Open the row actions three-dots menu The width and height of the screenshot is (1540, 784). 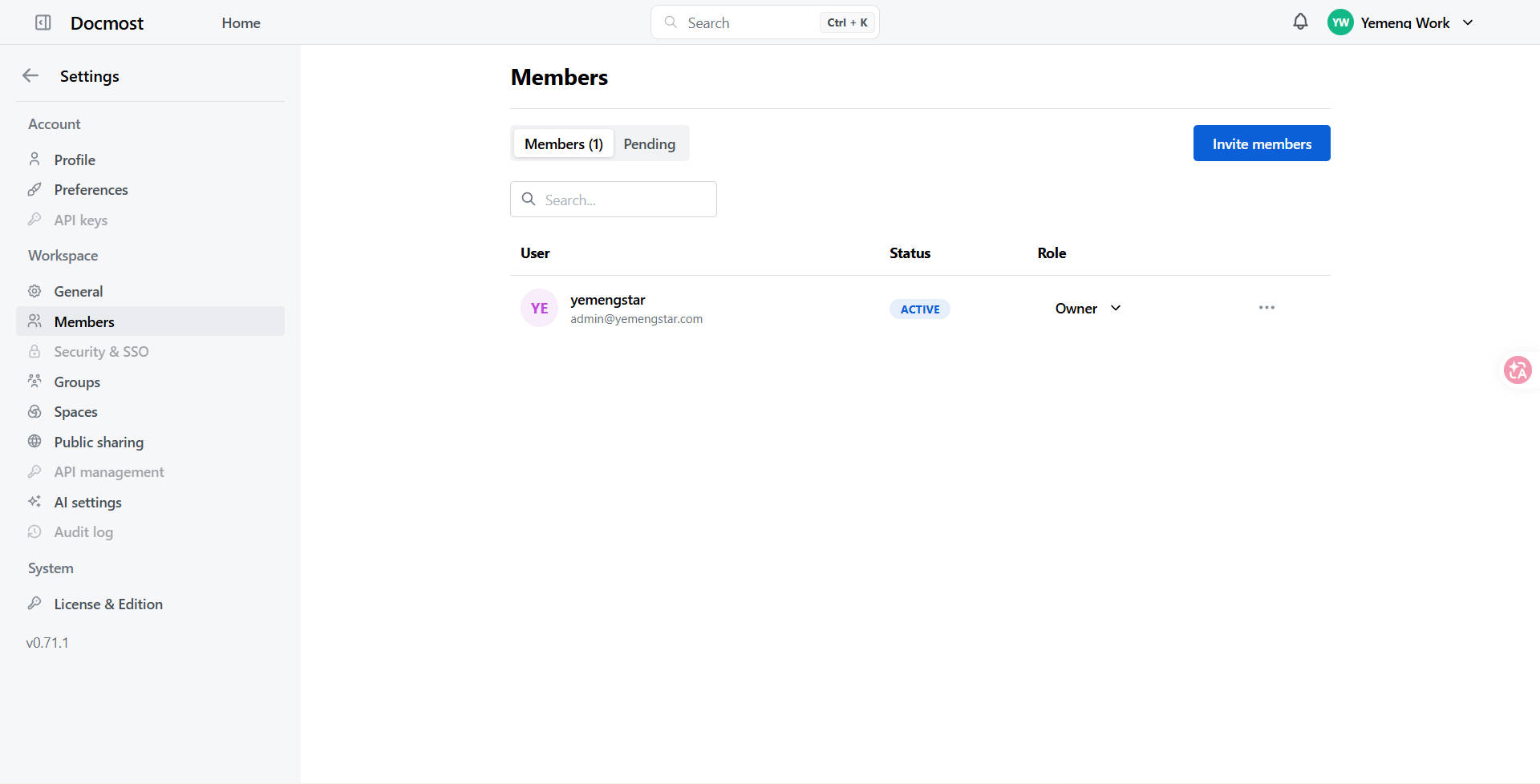coord(1266,308)
